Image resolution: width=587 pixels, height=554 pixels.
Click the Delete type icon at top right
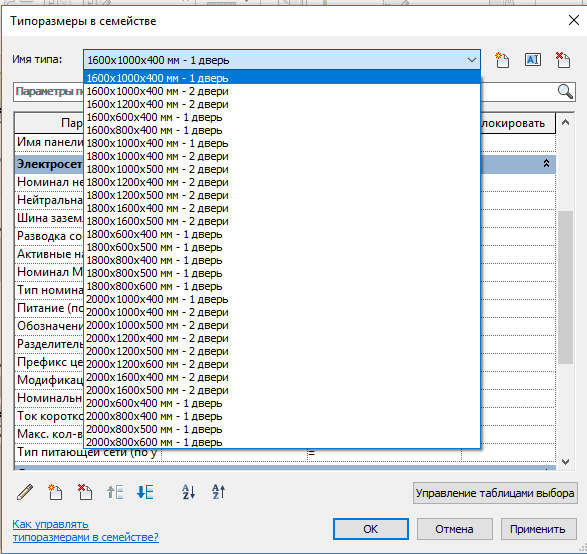pyautogui.click(x=563, y=60)
